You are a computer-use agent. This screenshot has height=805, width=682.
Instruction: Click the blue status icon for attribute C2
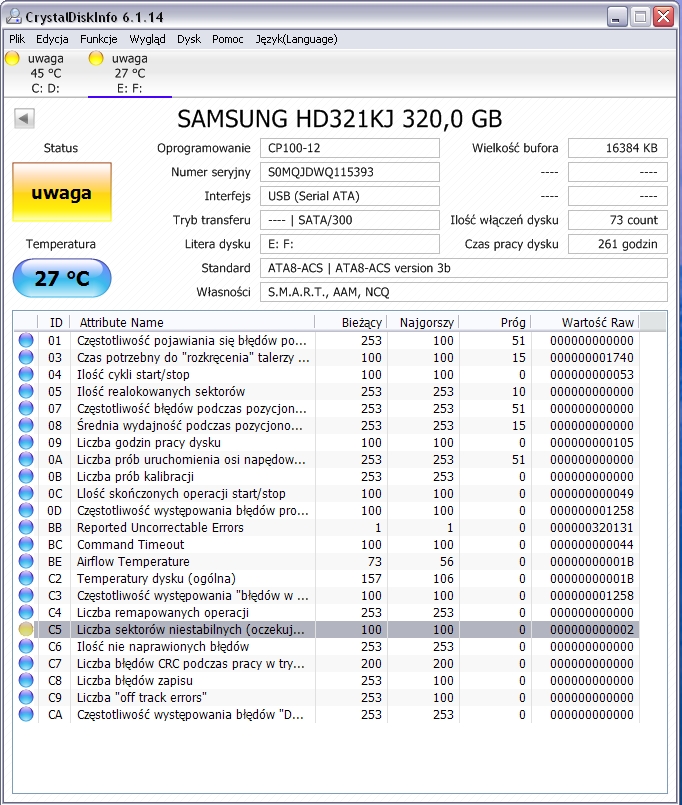(x=26, y=578)
